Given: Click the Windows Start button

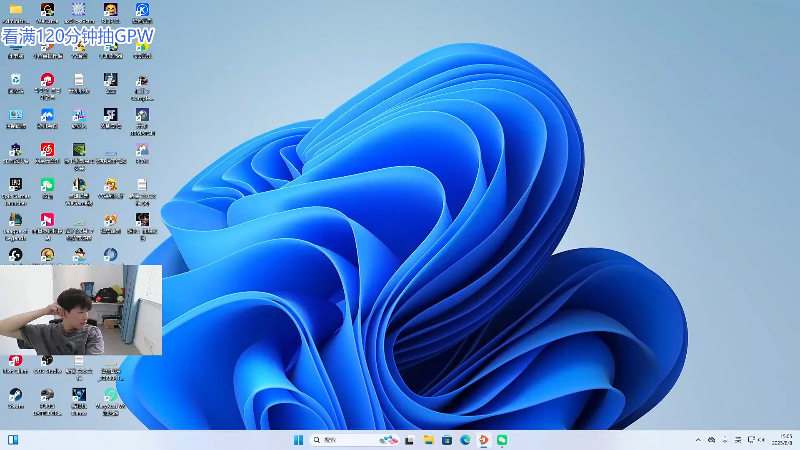Looking at the screenshot, I should pyautogui.click(x=298, y=440).
